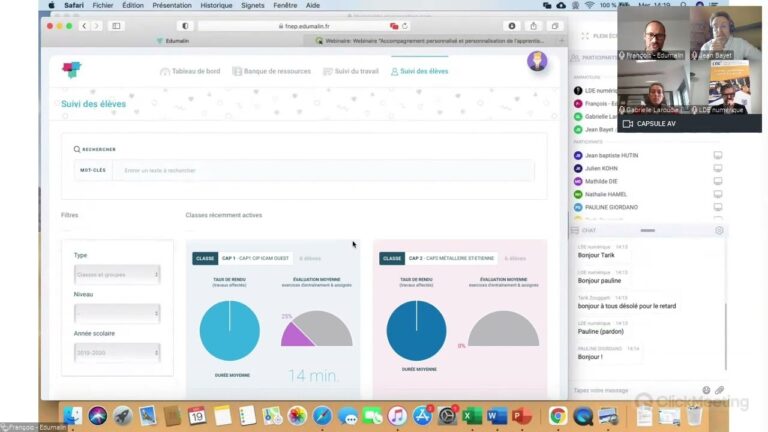Click the mot-clés search input field
This screenshot has height=432, width=768.
tap(325, 170)
